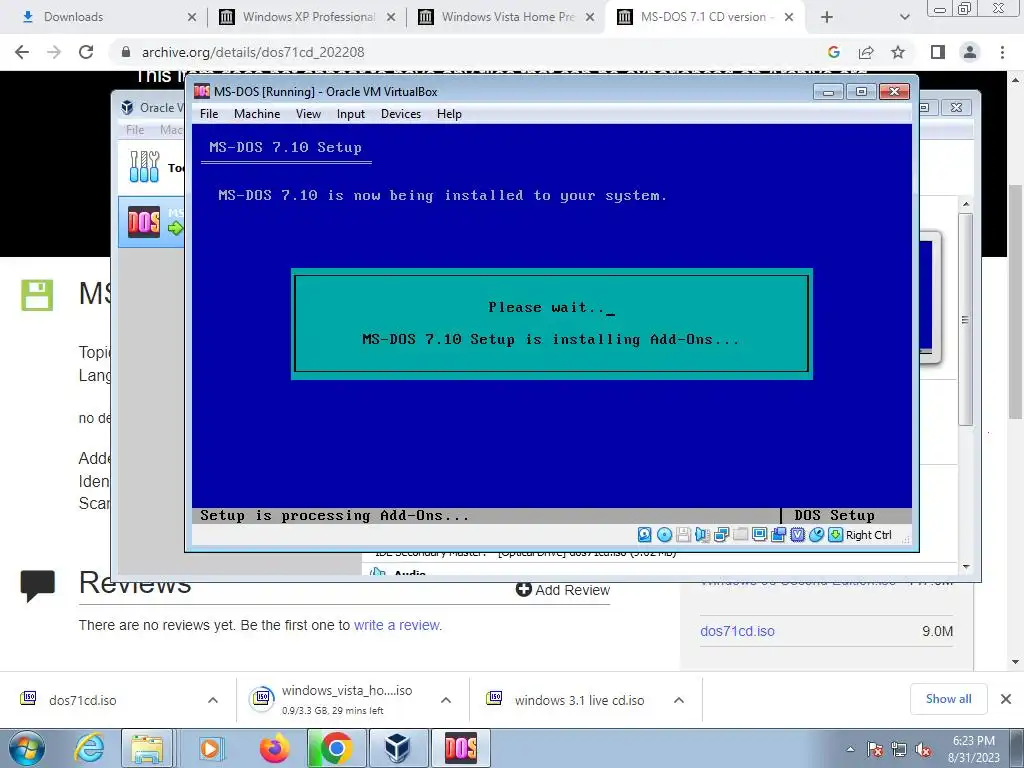Click the muted volume tray icon
This screenshot has width=1024, height=768.
coord(923,750)
